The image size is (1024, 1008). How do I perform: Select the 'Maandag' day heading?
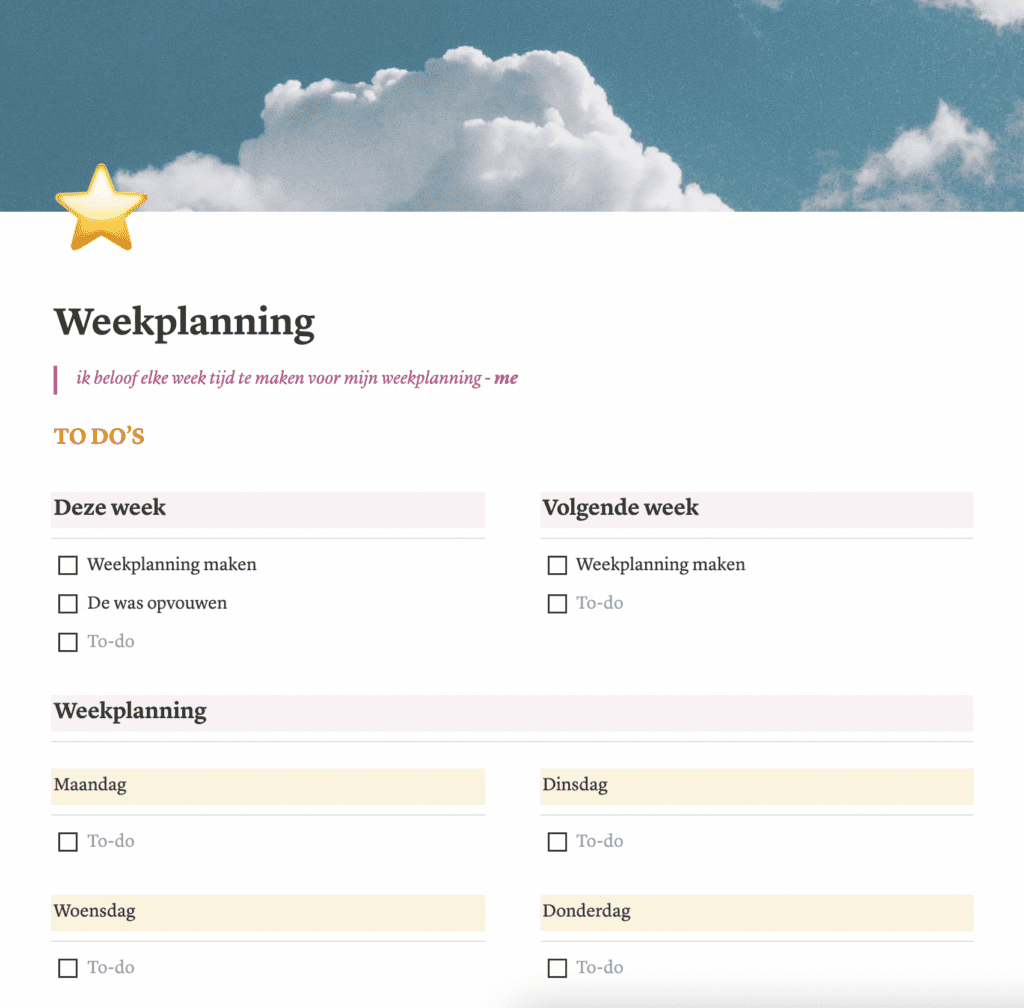(x=90, y=785)
